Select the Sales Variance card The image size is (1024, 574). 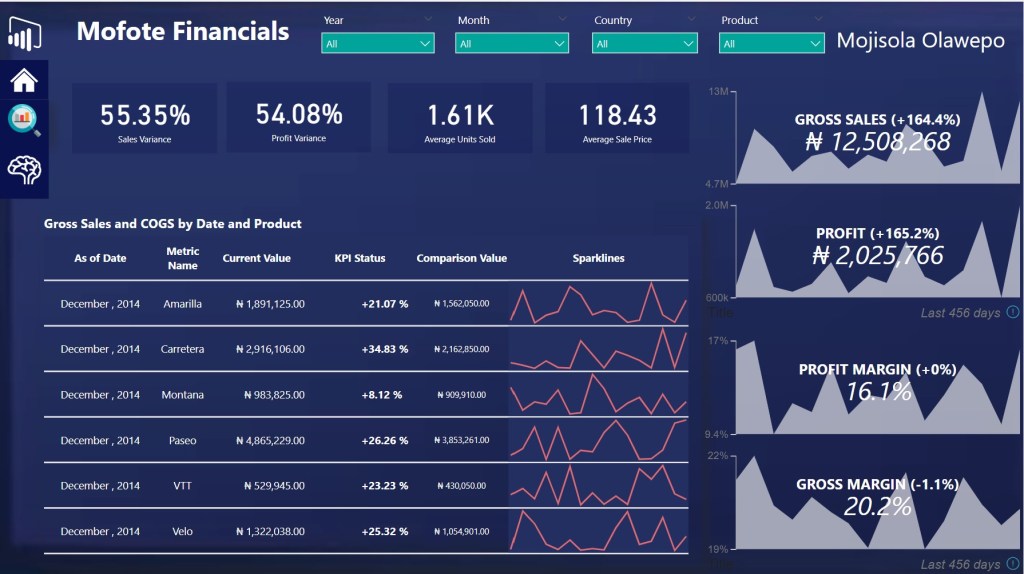[x=144, y=119]
